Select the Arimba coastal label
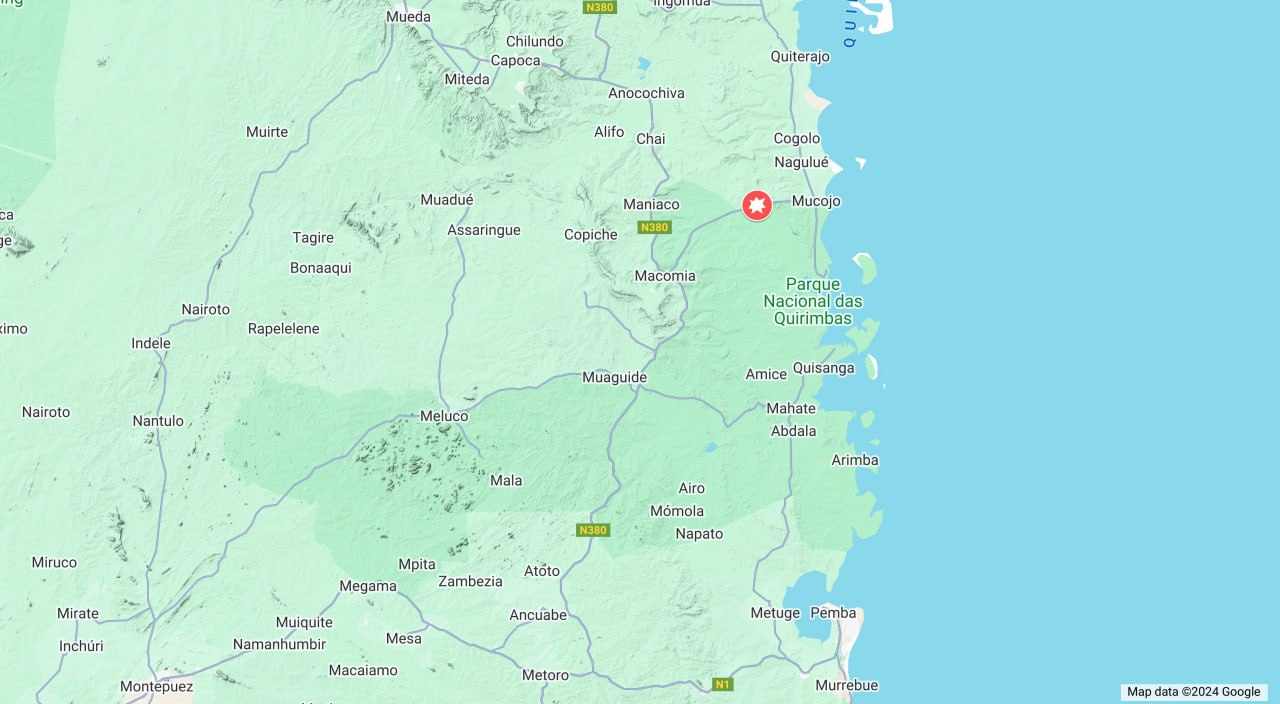 855,460
